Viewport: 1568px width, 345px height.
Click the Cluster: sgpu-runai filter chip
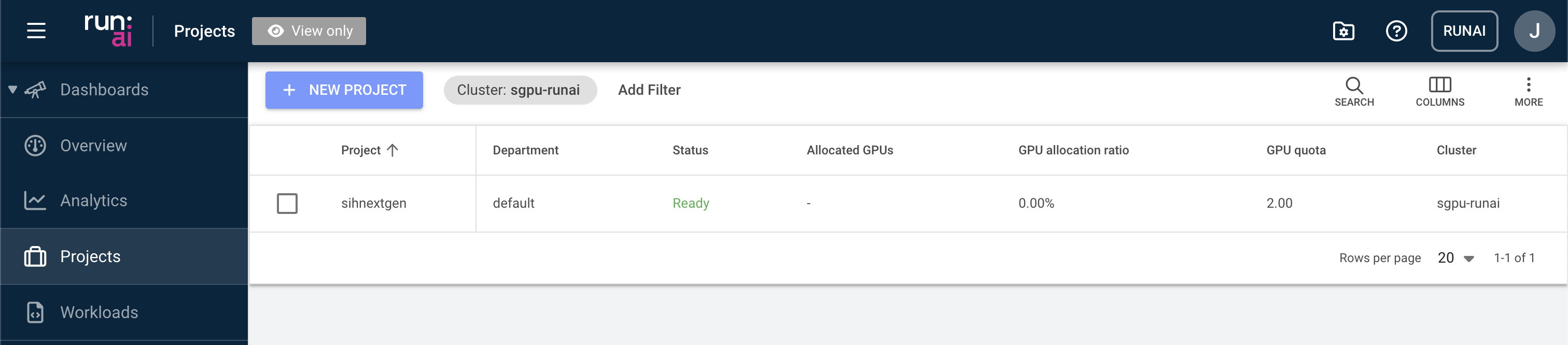[519, 90]
